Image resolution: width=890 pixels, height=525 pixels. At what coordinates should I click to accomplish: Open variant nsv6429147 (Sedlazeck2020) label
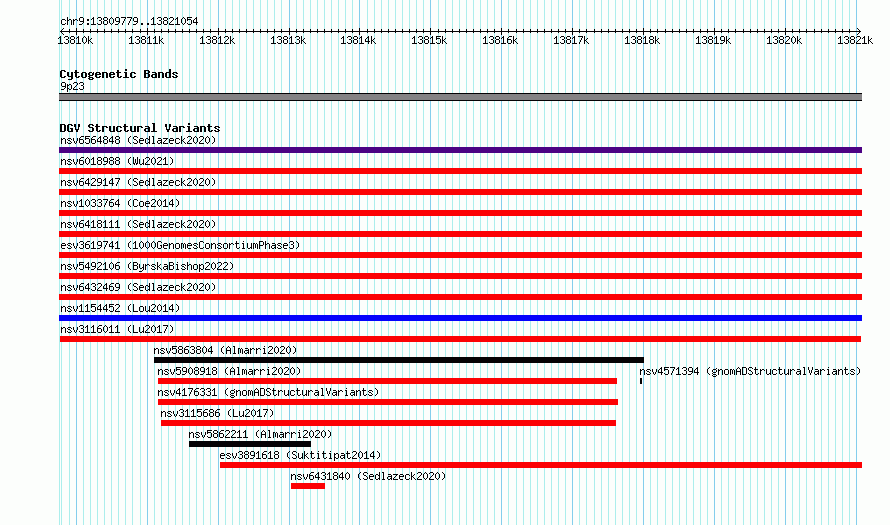click(x=138, y=182)
